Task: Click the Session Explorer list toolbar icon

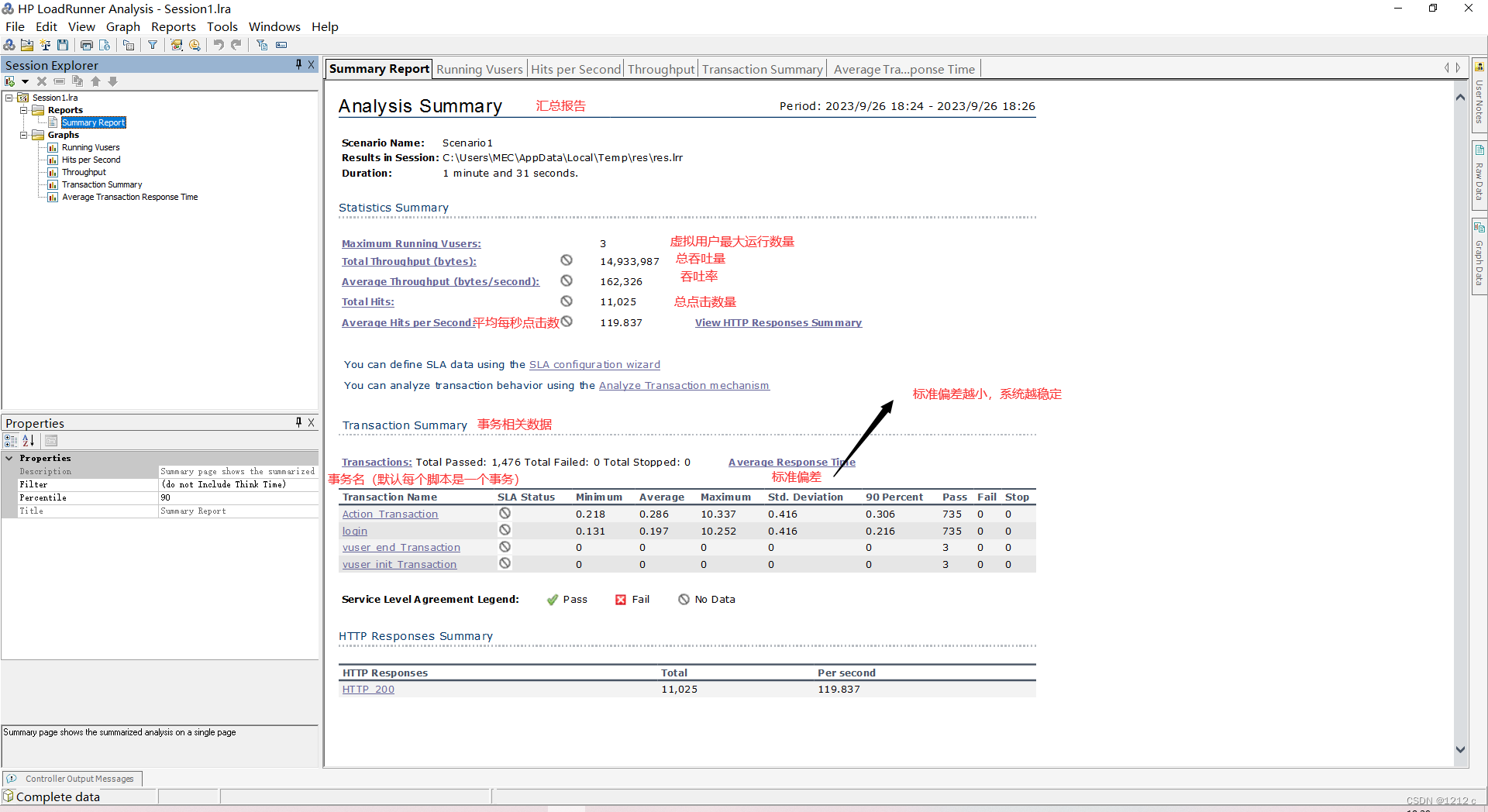Action: (129, 45)
